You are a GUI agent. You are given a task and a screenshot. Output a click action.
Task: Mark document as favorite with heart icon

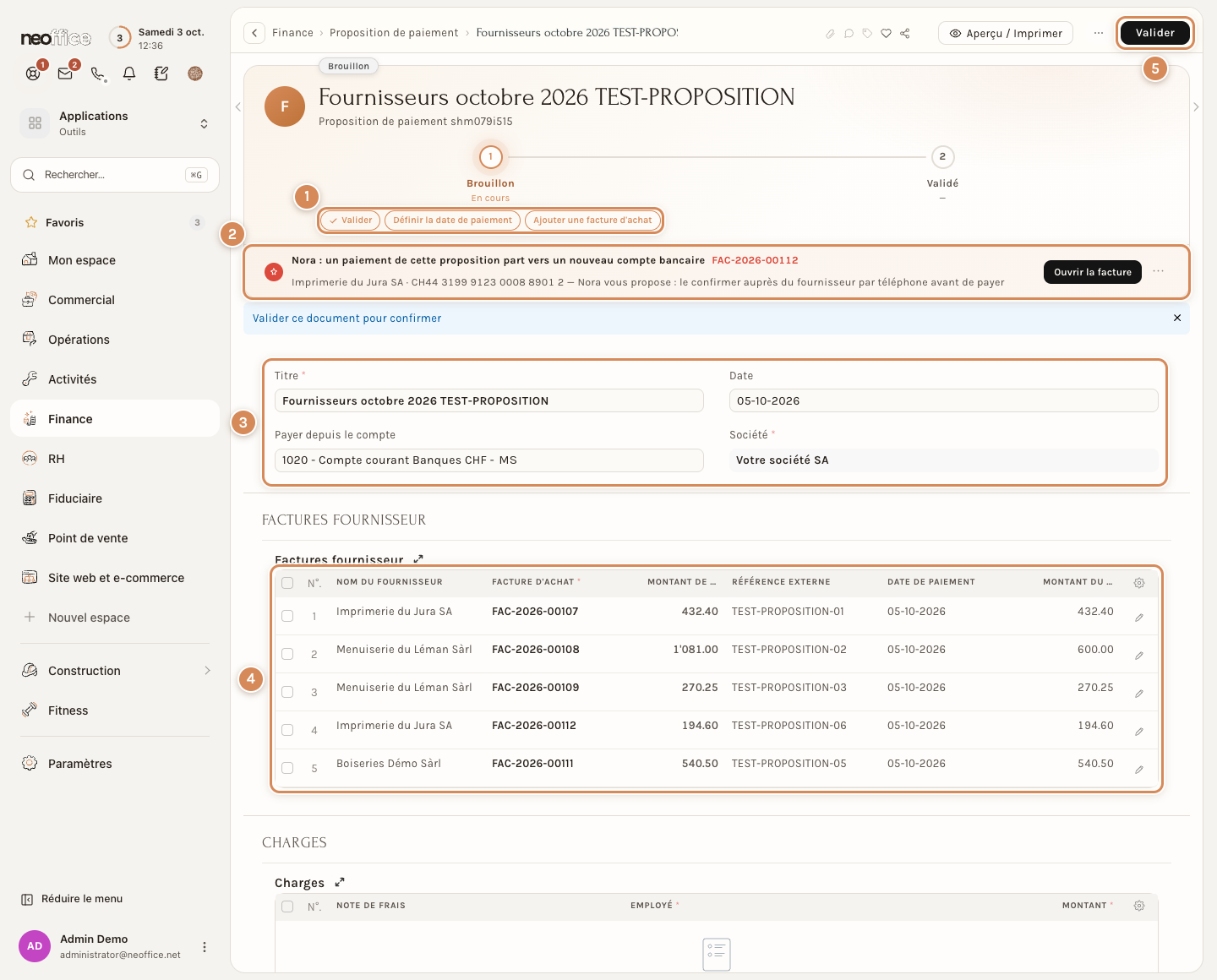[886, 34]
